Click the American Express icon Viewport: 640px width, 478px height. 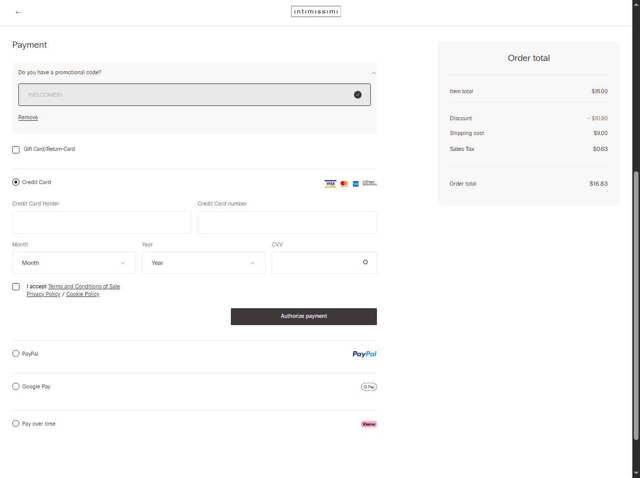[x=356, y=184]
